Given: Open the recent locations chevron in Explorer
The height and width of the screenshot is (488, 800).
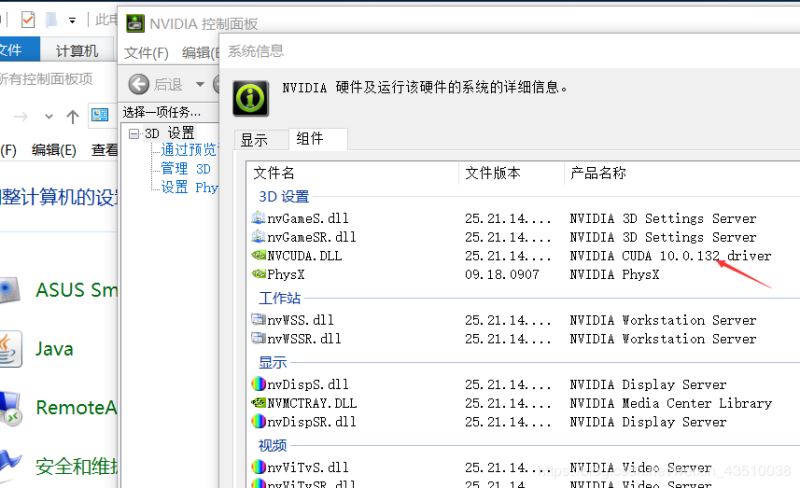Looking at the screenshot, I should click(x=48, y=117).
